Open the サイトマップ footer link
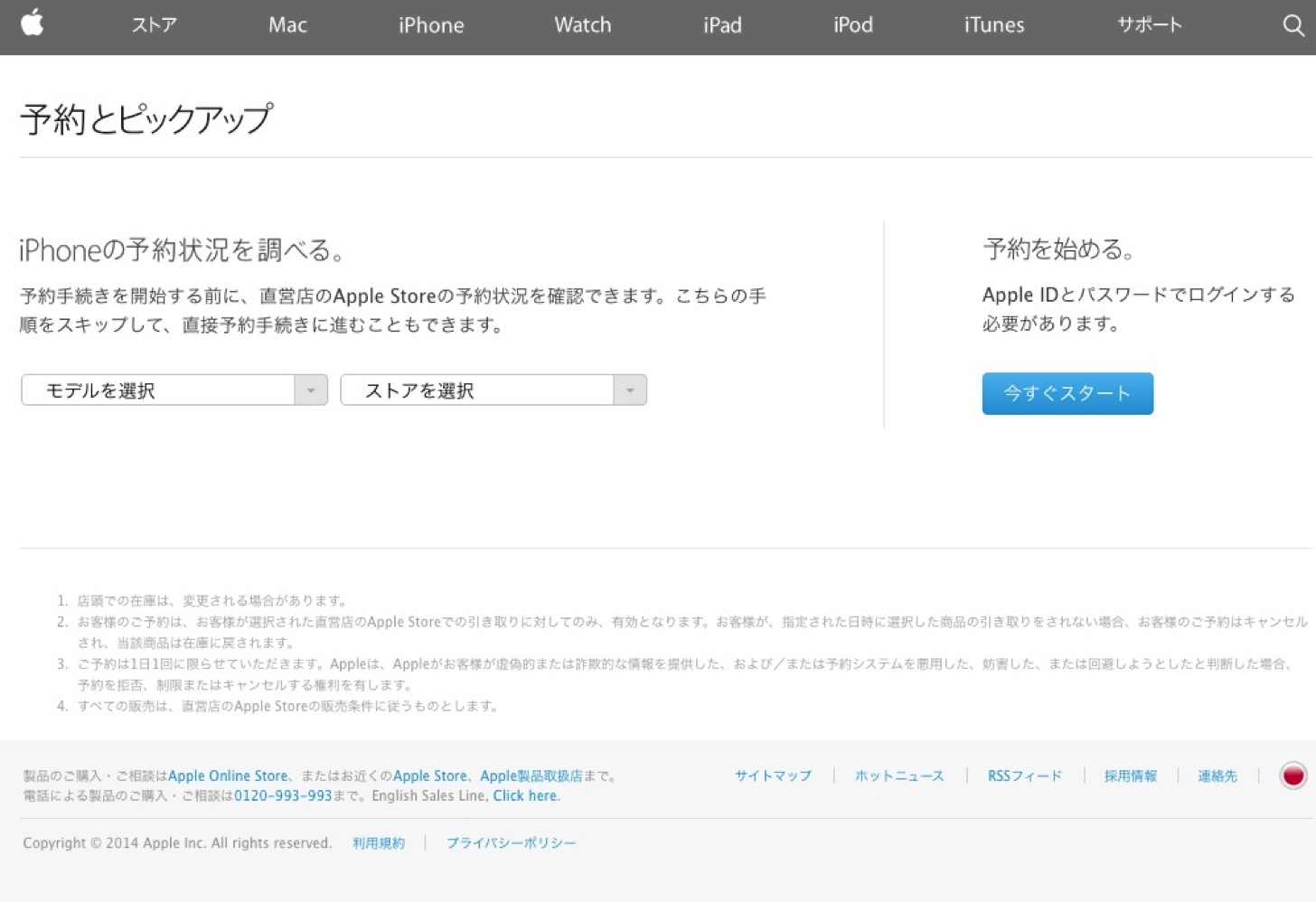The height and width of the screenshot is (902, 1316). pyautogui.click(x=773, y=775)
